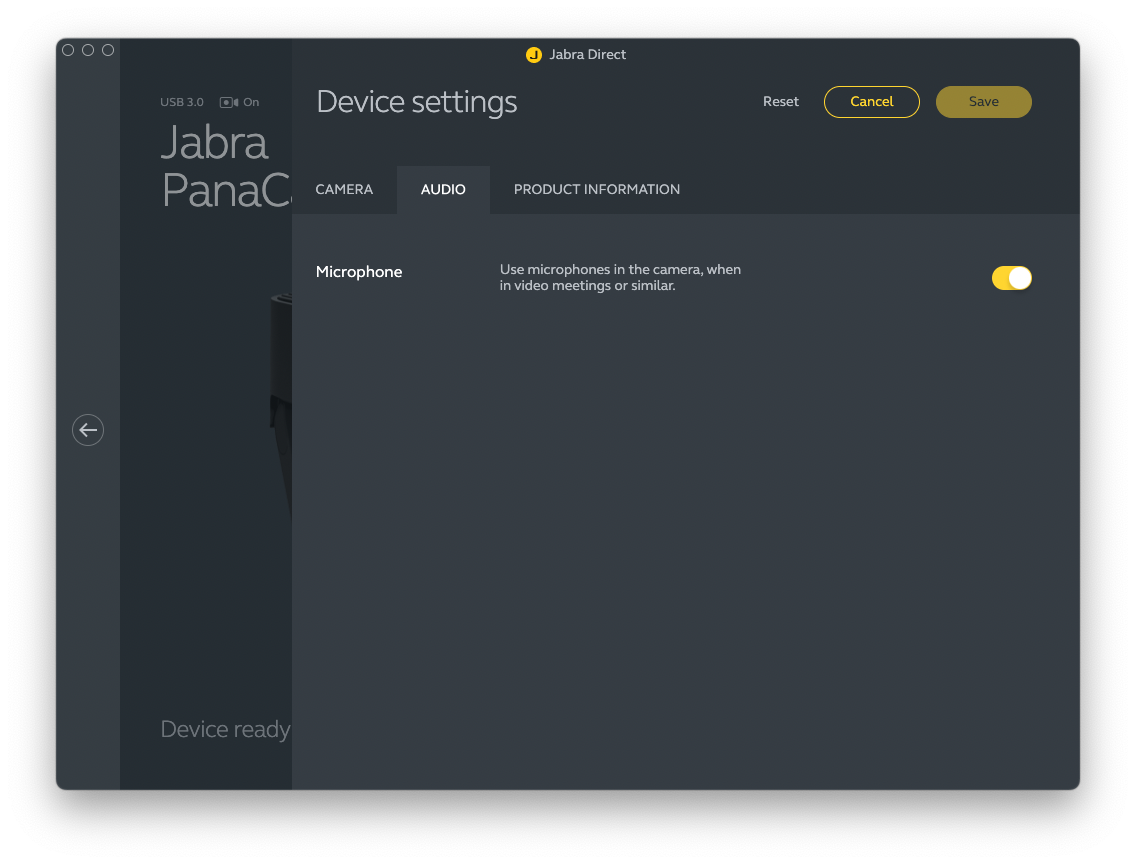Click the Jabra Direct logo icon
The image size is (1136, 864).
[534, 55]
